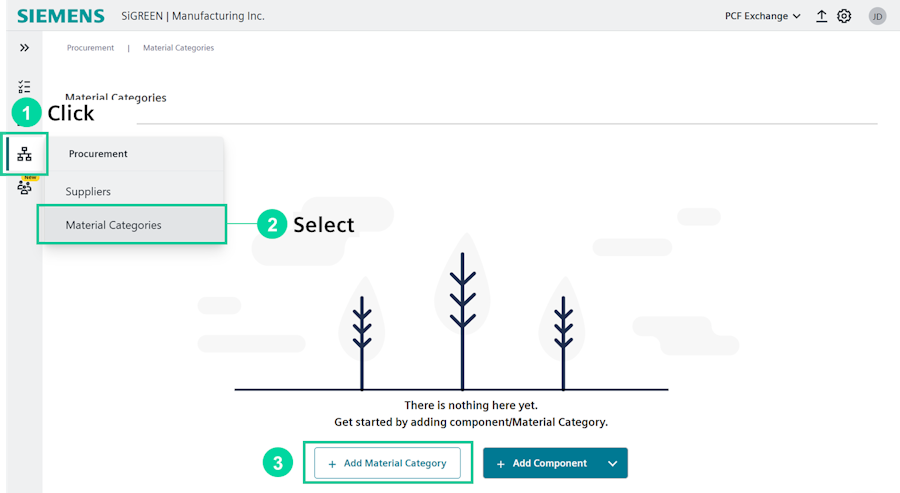The width and height of the screenshot is (900, 493).
Task: Click the Material Categories page heading
Action: pos(116,98)
